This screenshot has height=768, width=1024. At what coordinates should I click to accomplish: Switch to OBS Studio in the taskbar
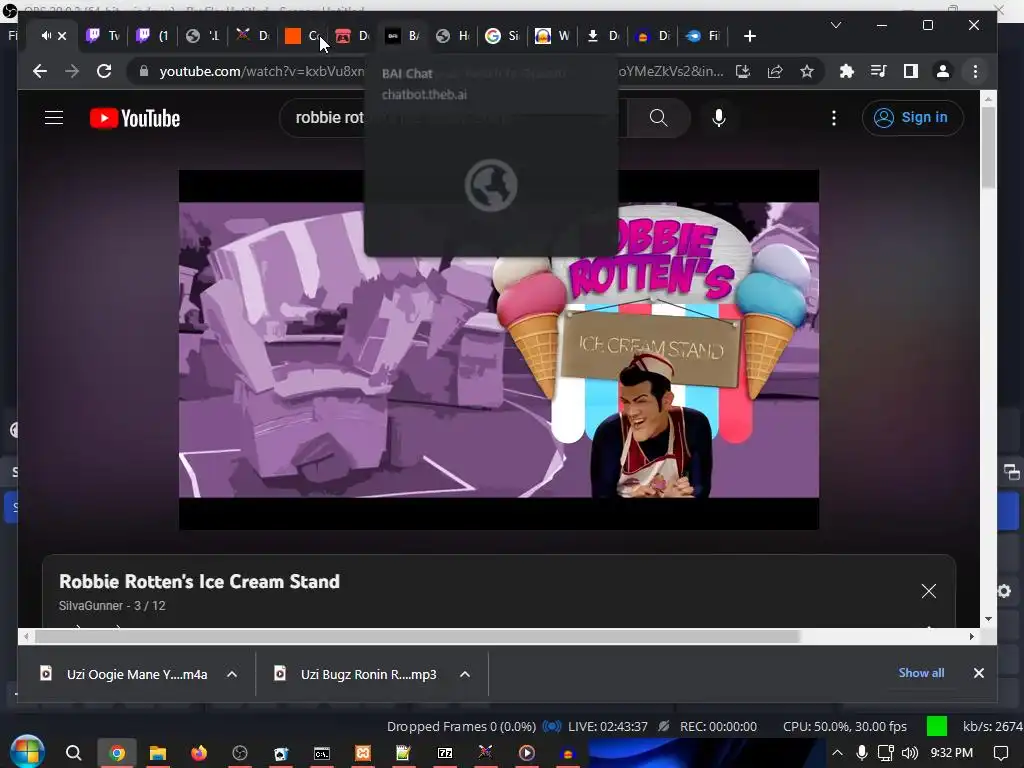pyautogui.click(x=240, y=753)
